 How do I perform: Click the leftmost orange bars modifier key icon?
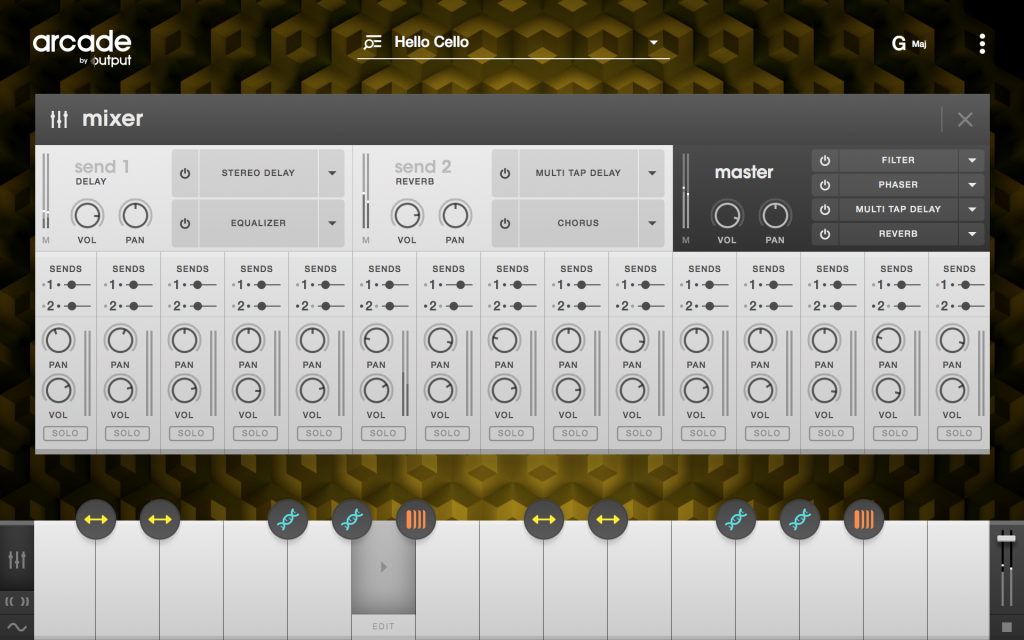416,520
